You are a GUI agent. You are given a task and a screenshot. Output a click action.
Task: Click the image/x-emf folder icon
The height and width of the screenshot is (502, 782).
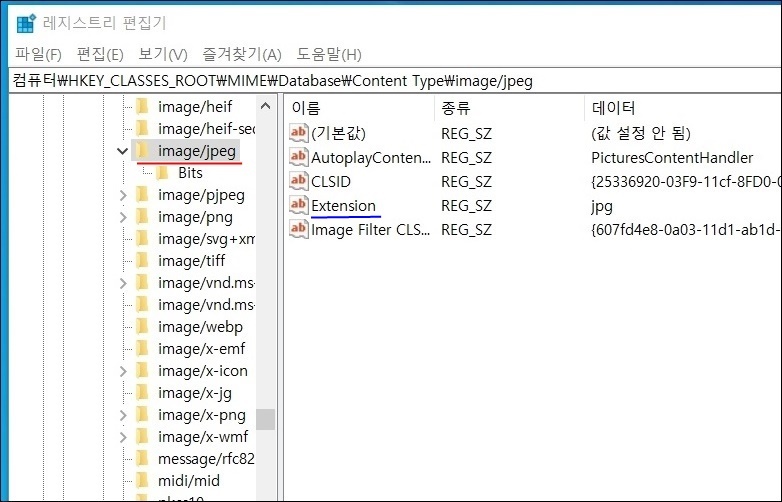click(x=143, y=349)
